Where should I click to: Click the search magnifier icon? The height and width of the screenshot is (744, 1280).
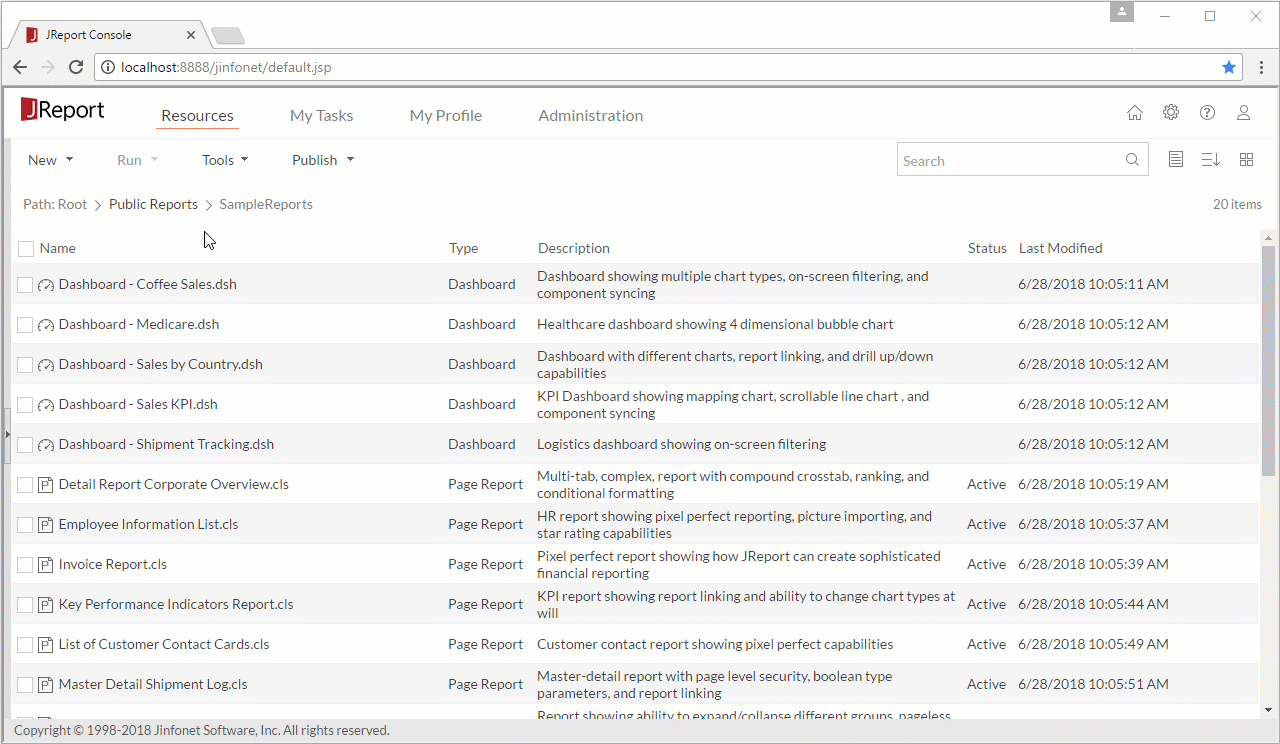[1132, 160]
